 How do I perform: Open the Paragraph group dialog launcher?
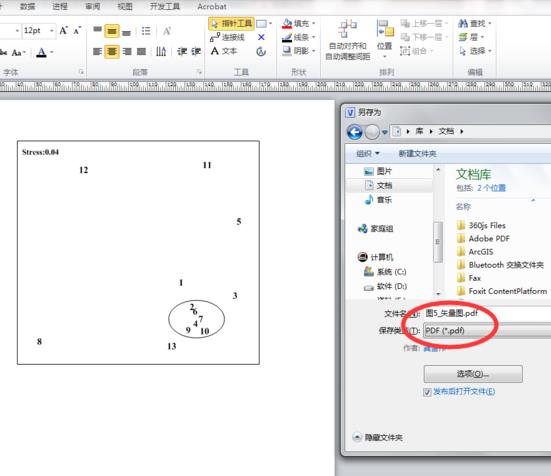click(x=199, y=72)
